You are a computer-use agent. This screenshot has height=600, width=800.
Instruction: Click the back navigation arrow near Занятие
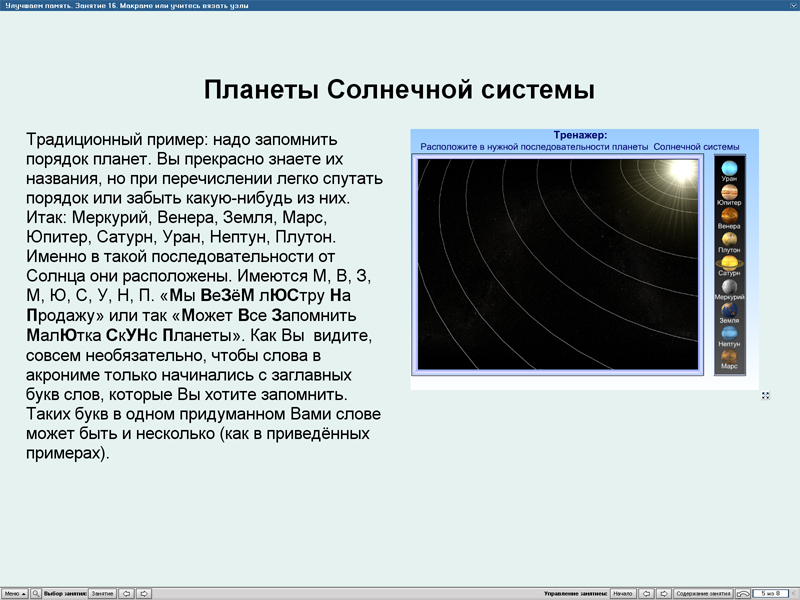(x=126, y=592)
